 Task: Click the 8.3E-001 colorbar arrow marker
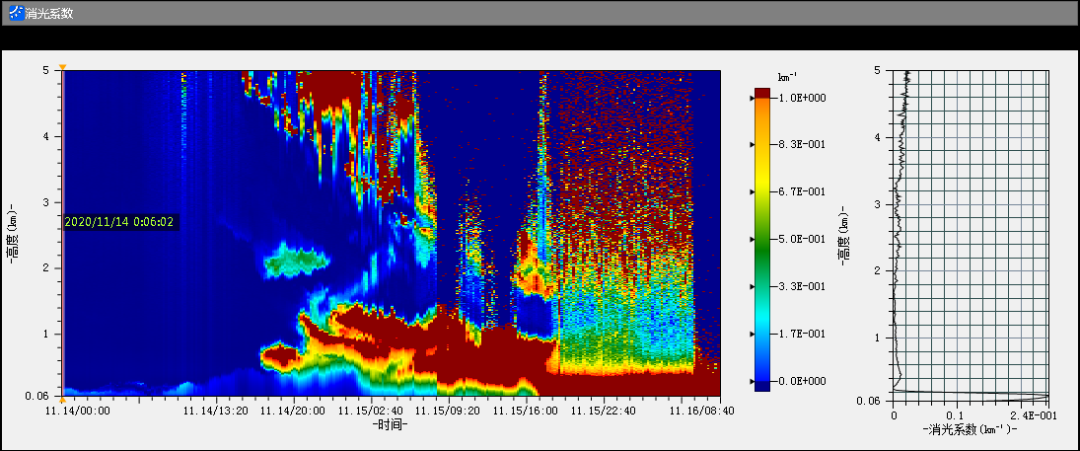pos(753,145)
